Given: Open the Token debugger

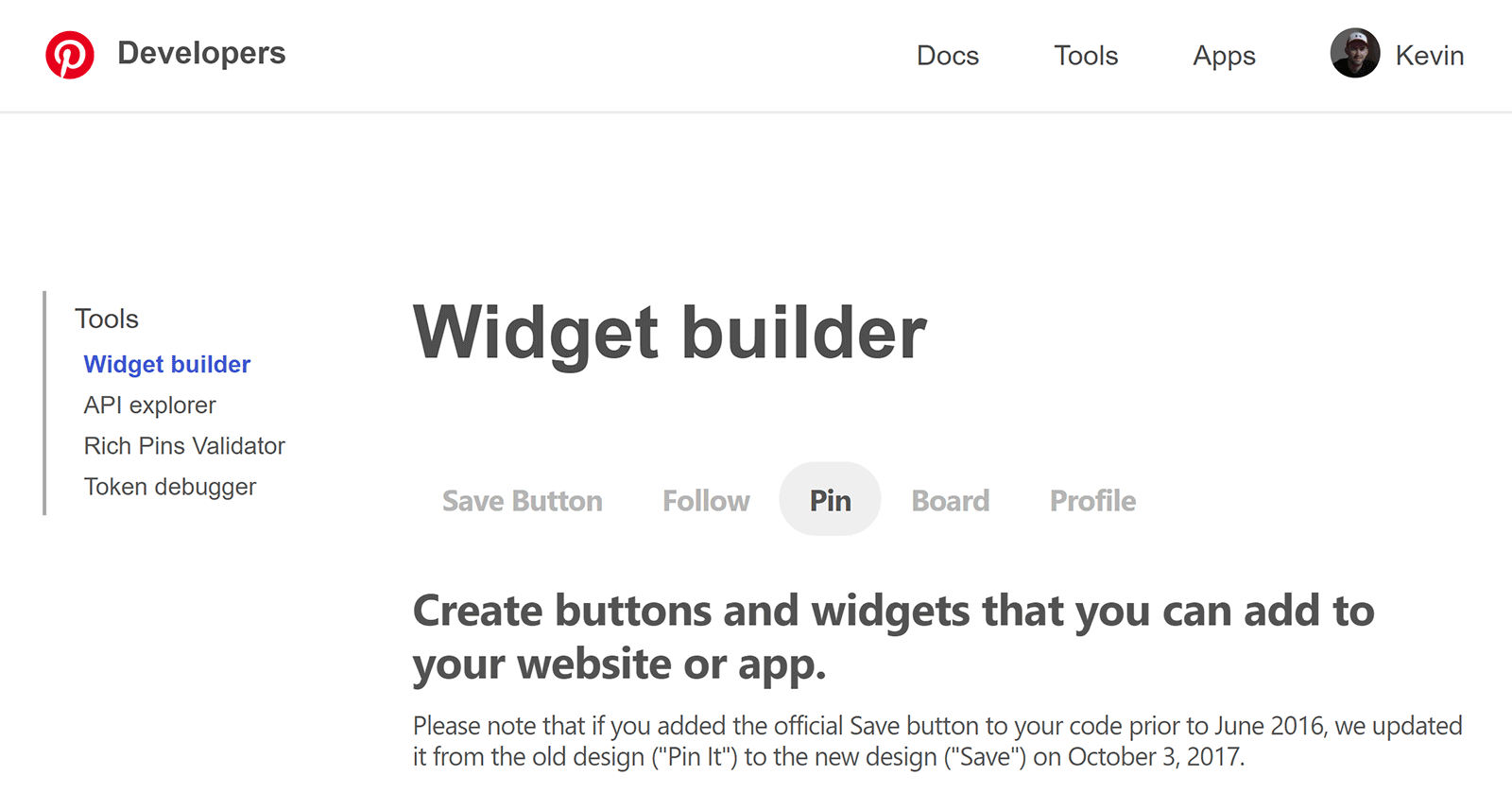Looking at the screenshot, I should tap(170, 486).
